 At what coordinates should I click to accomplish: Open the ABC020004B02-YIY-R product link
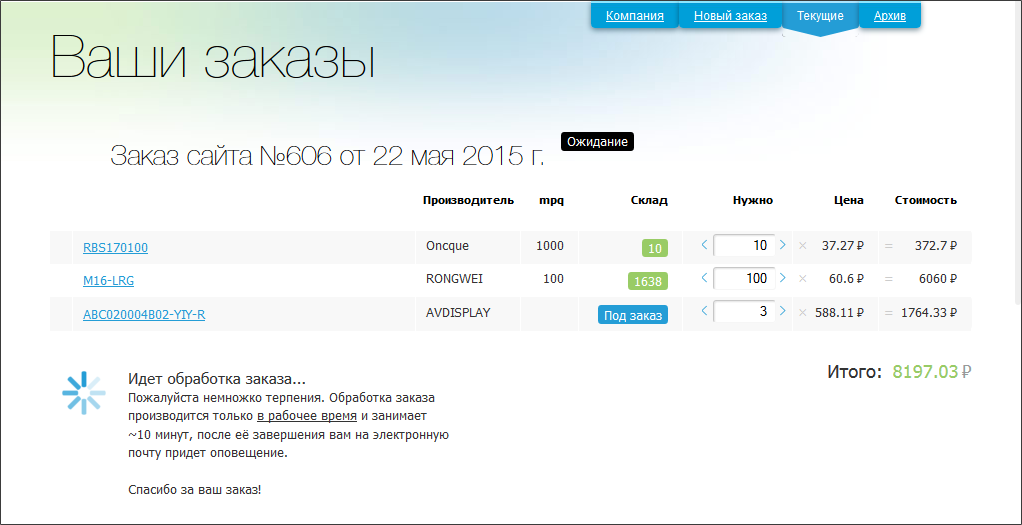tap(144, 315)
